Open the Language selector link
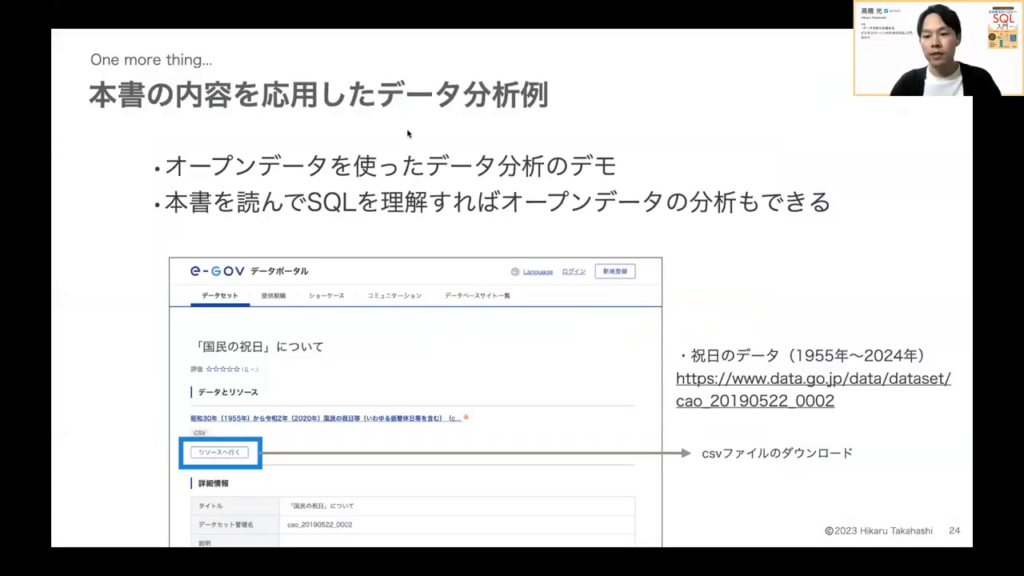This screenshot has height=576, width=1024. tap(538, 271)
